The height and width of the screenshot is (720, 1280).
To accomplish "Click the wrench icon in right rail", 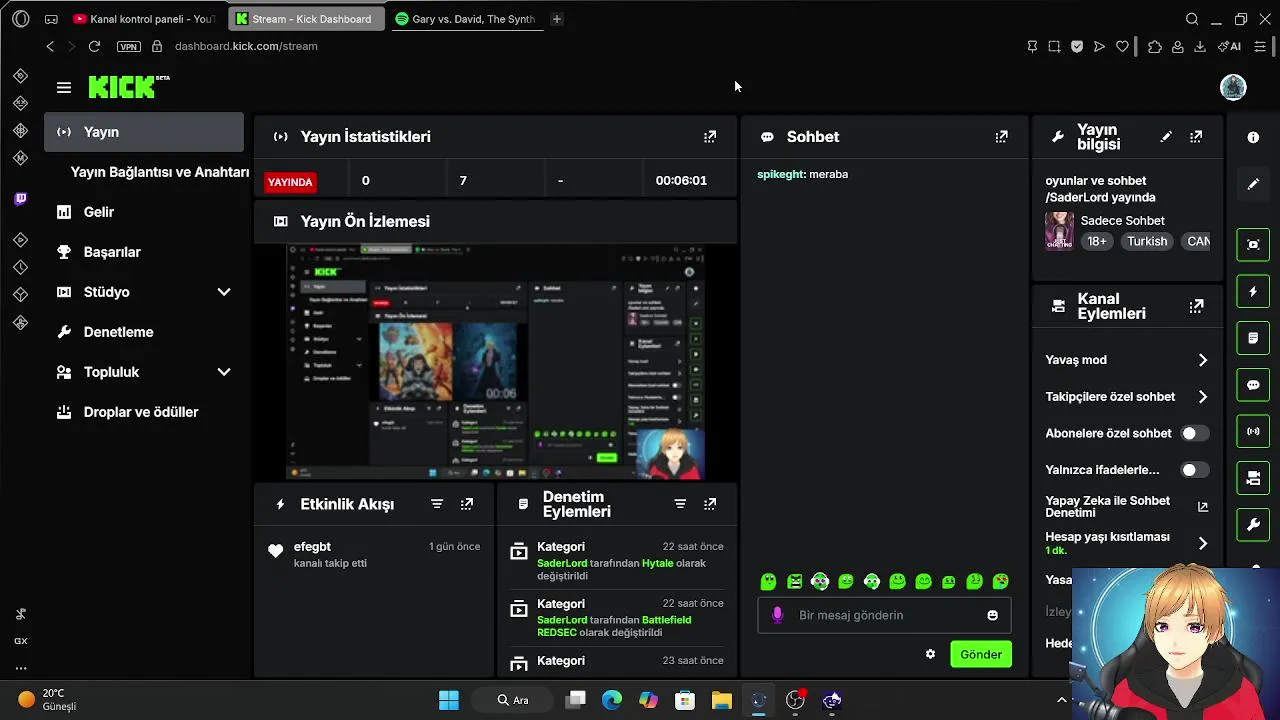I will pos(1253,525).
